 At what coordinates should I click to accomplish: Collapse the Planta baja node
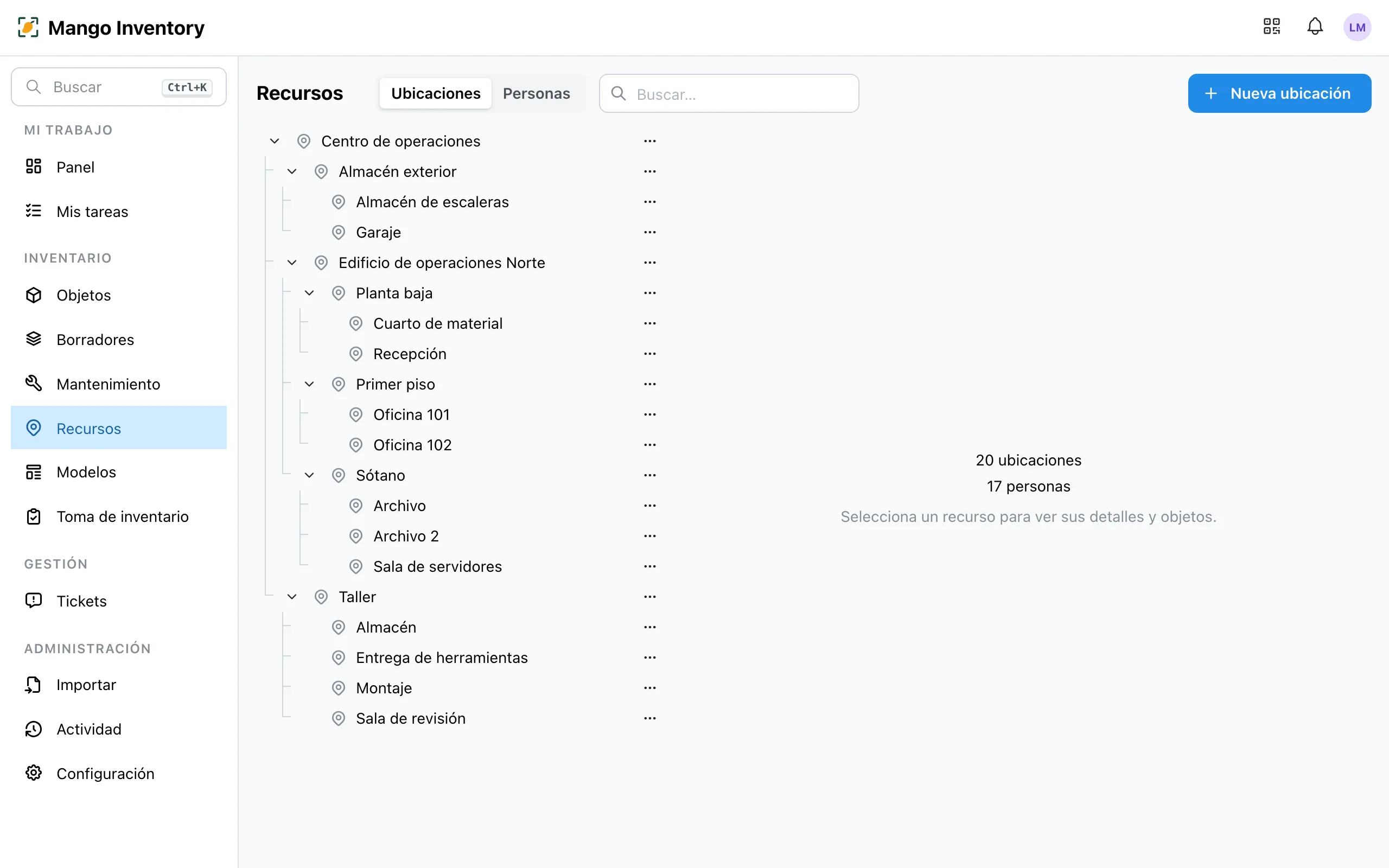click(x=309, y=293)
